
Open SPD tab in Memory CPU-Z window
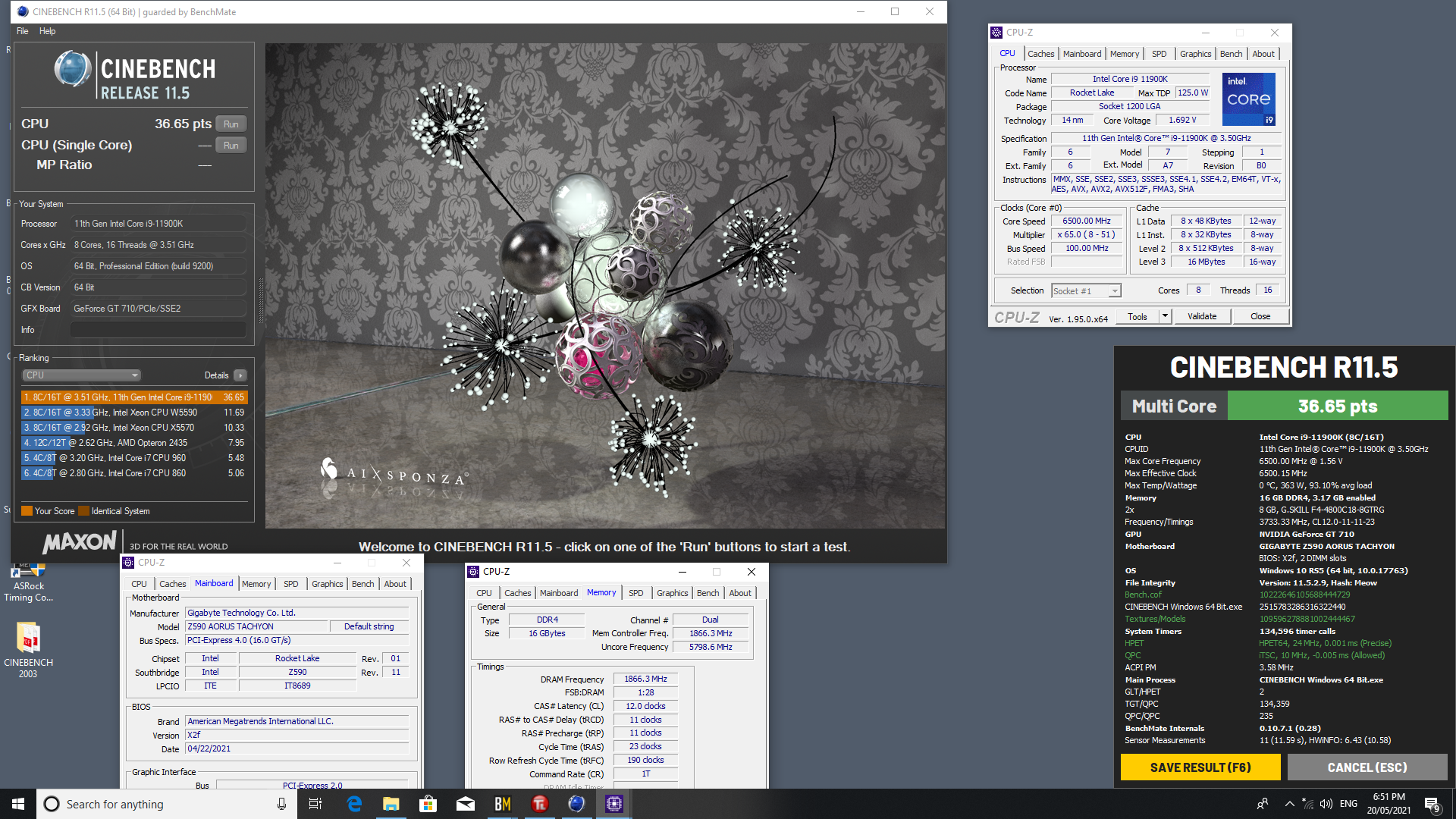(635, 593)
